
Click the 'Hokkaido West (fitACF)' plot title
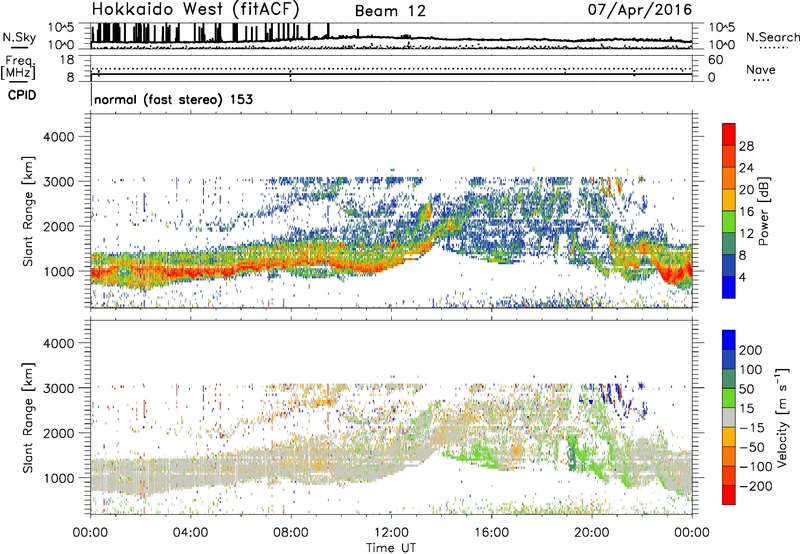coord(195,9)
